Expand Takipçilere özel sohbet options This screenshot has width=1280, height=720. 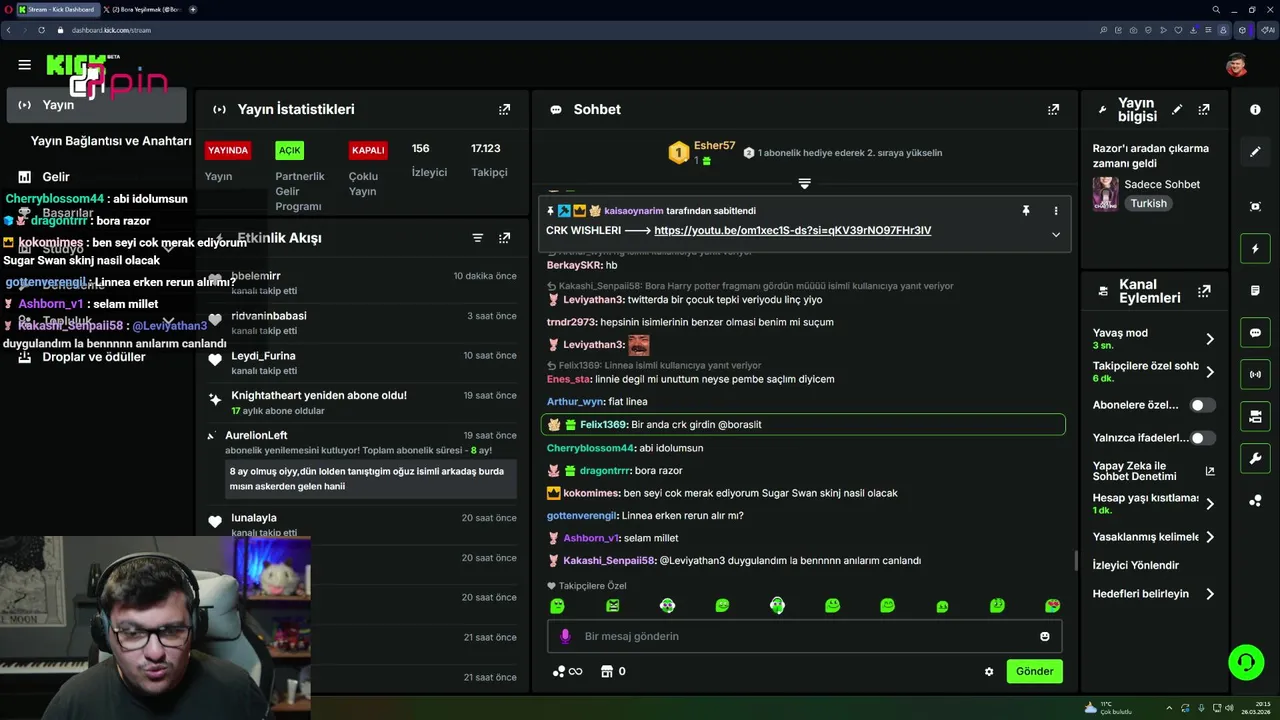click(x=1209, y=372)
